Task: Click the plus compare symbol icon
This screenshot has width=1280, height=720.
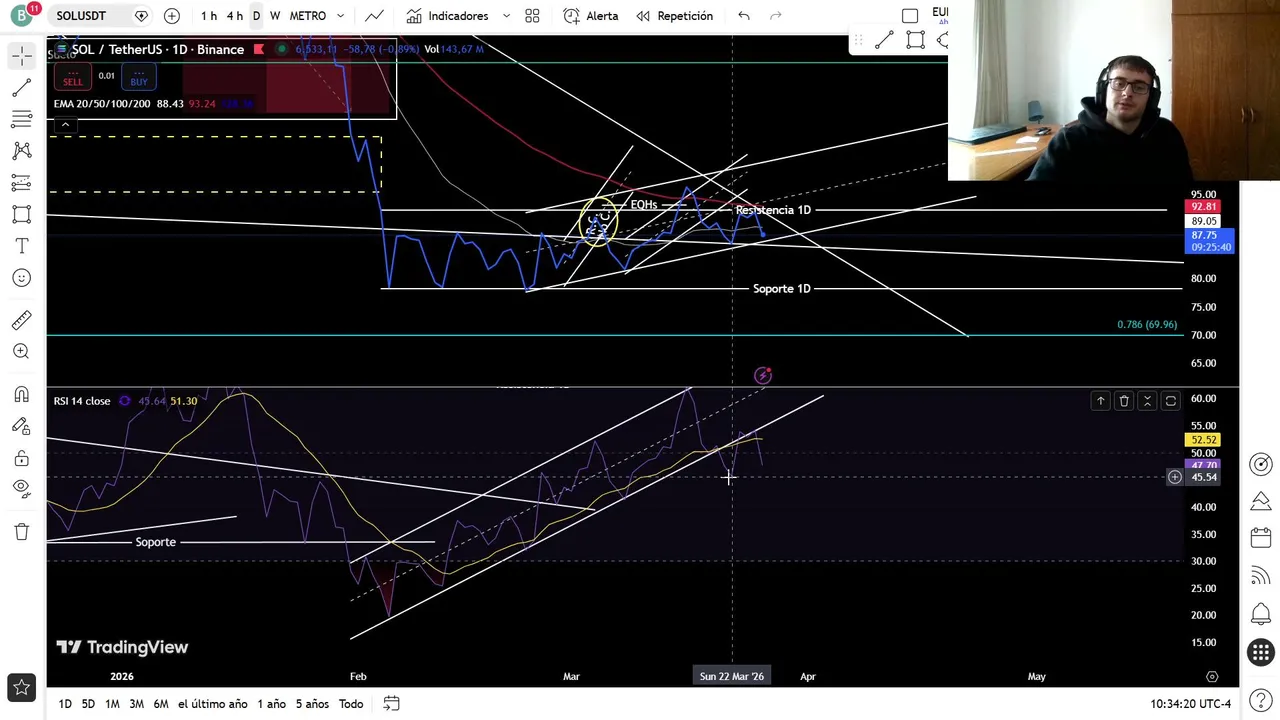Action: click(171, 16)
